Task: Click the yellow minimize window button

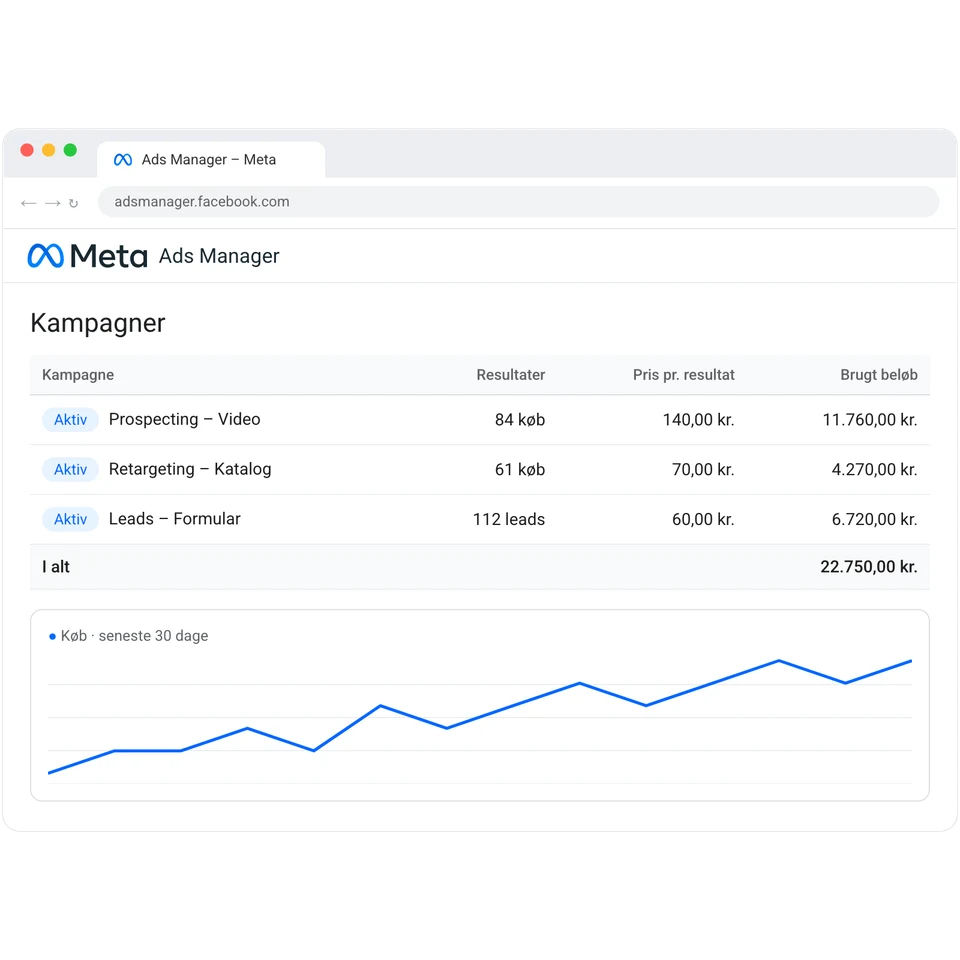Action: [x=48, y=150]
